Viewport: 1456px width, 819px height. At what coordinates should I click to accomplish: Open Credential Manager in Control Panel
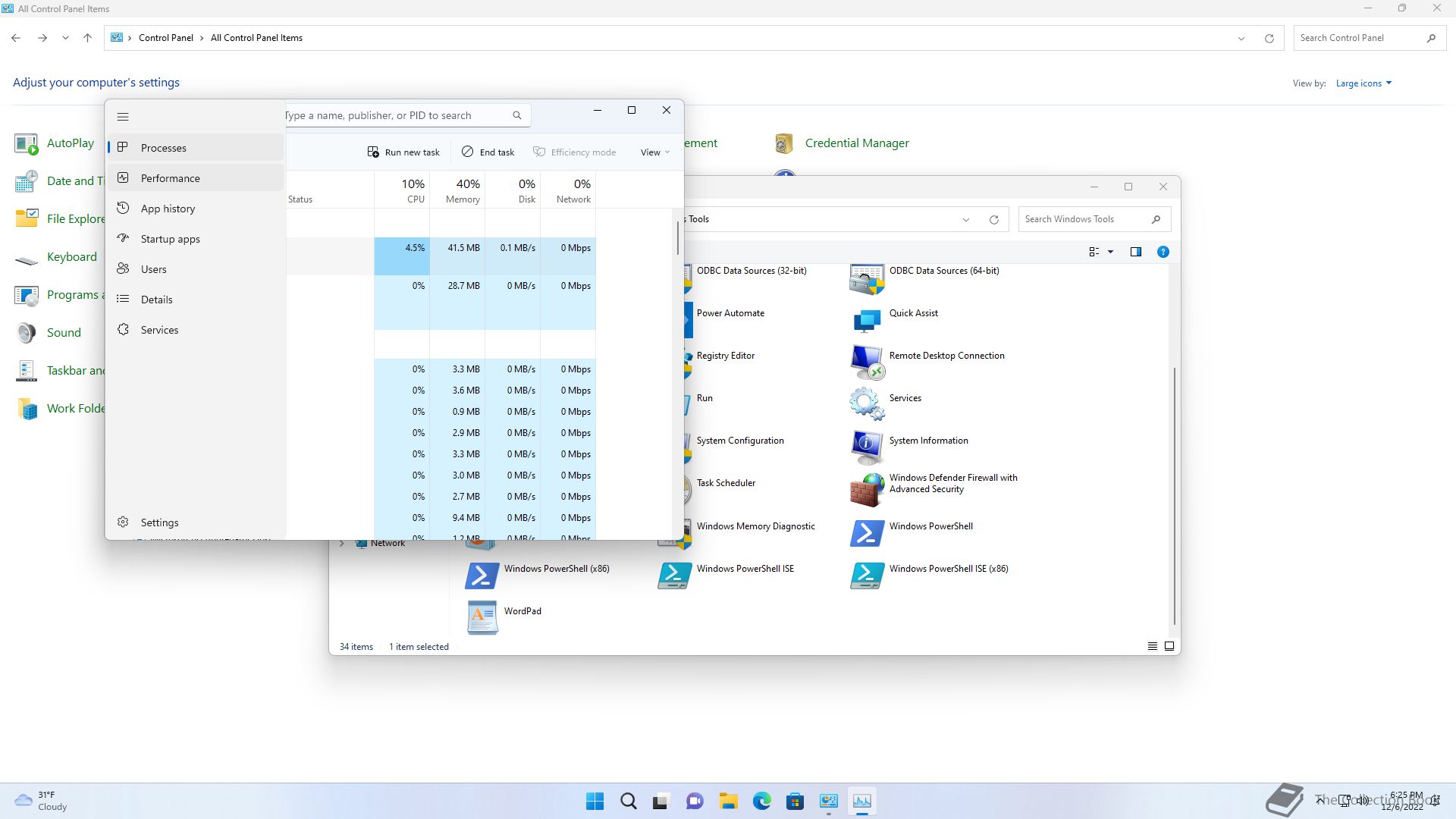(842, 143)
